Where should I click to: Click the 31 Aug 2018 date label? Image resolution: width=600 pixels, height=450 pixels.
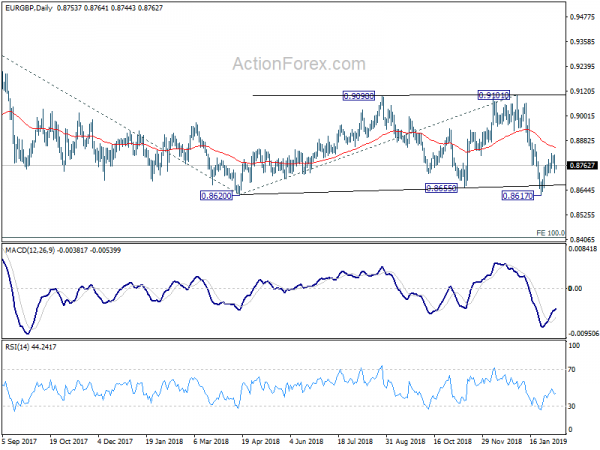[405, 441]
